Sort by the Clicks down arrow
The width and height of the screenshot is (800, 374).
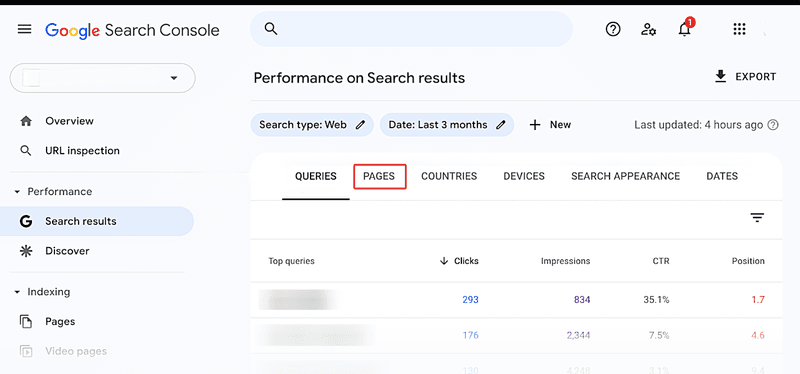click(x=444, y=261)
